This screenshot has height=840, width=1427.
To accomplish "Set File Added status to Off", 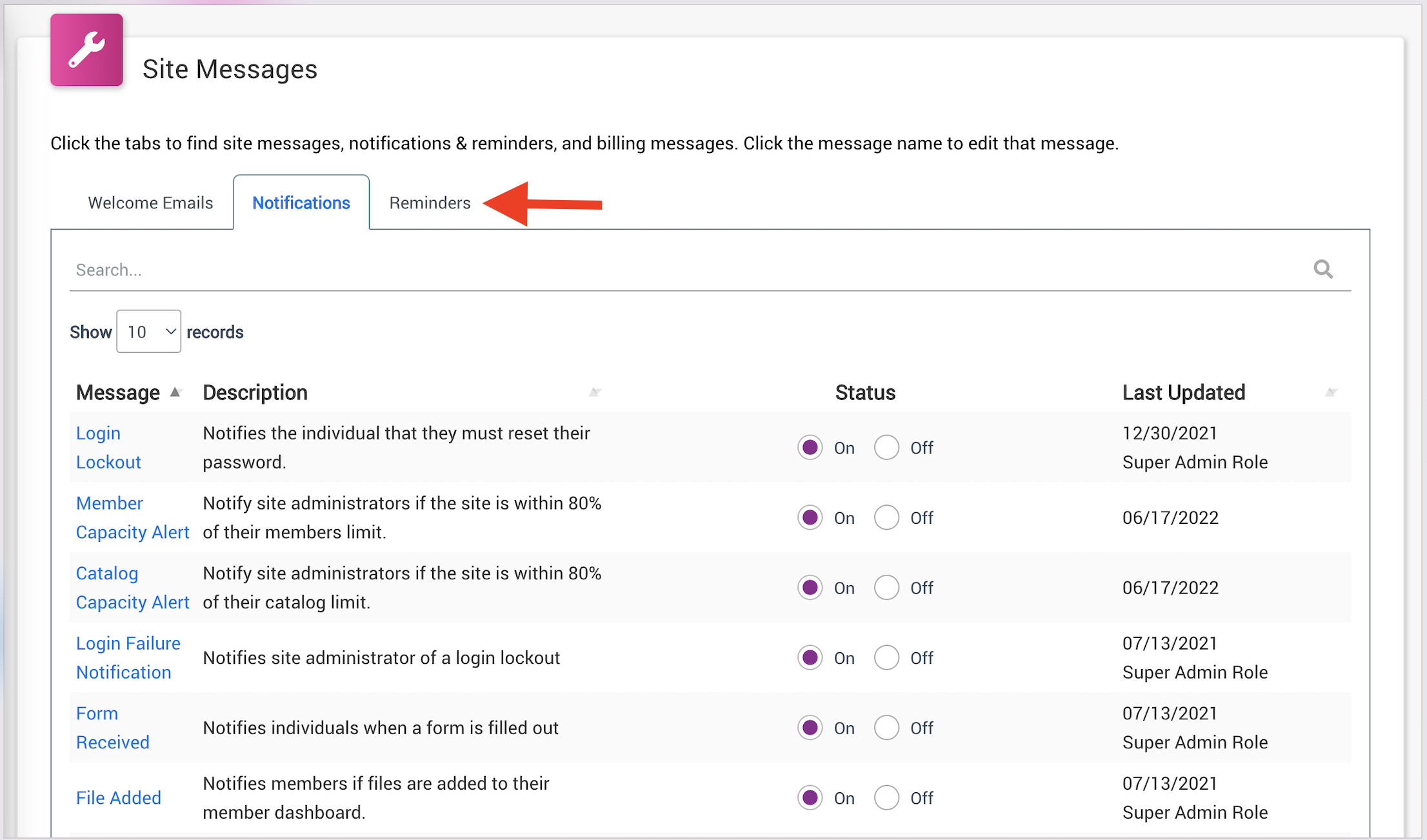I will (x=886, y=798).
